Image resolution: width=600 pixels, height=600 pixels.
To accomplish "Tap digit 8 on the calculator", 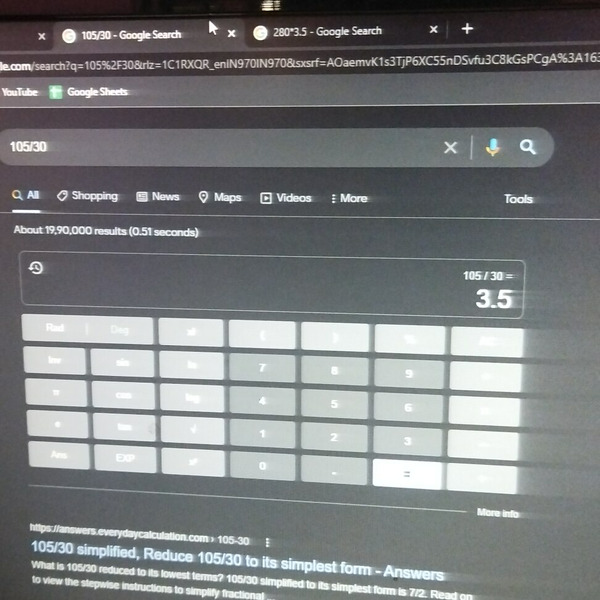I will [334, 370].
